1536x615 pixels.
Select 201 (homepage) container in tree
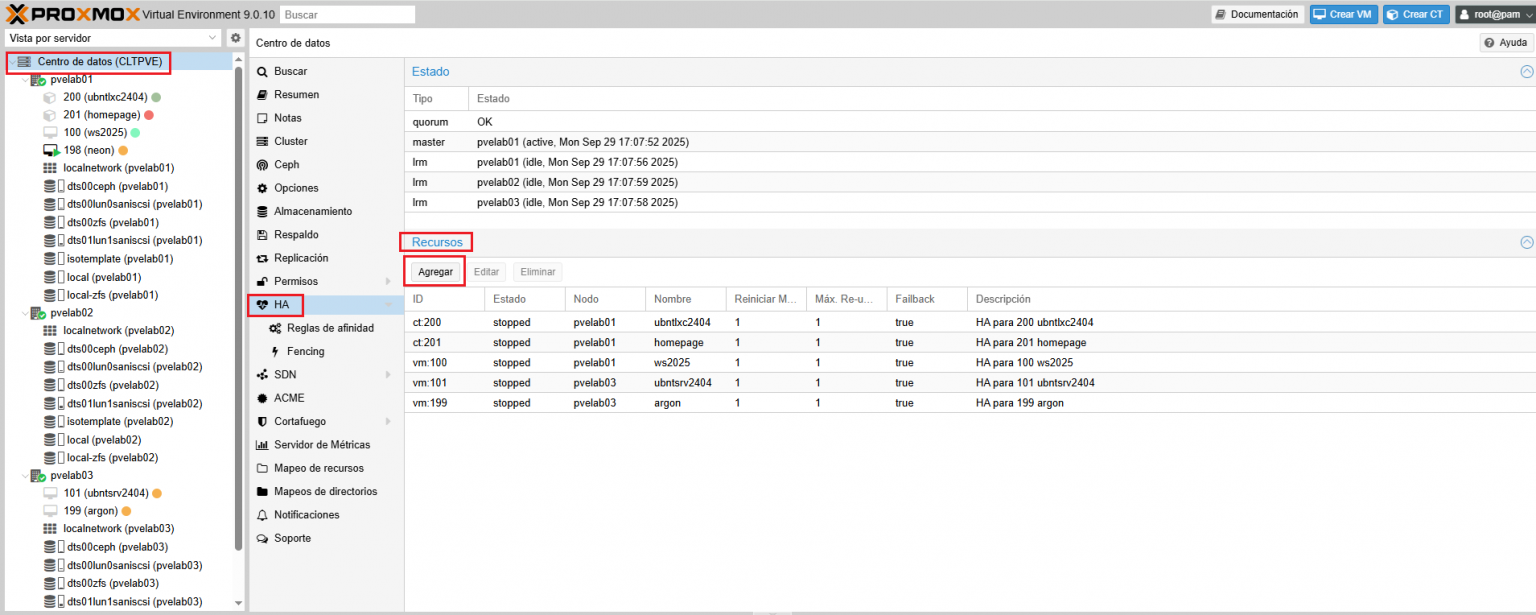[x=101, y=115]
